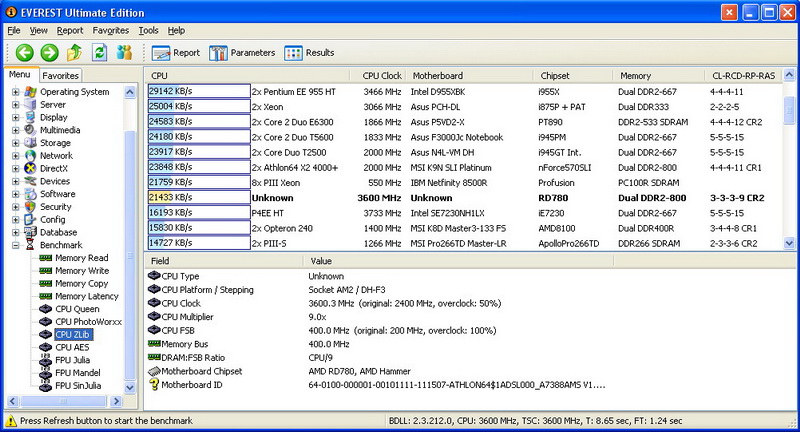
Task: Open the File menu
Action: [14, 31]
